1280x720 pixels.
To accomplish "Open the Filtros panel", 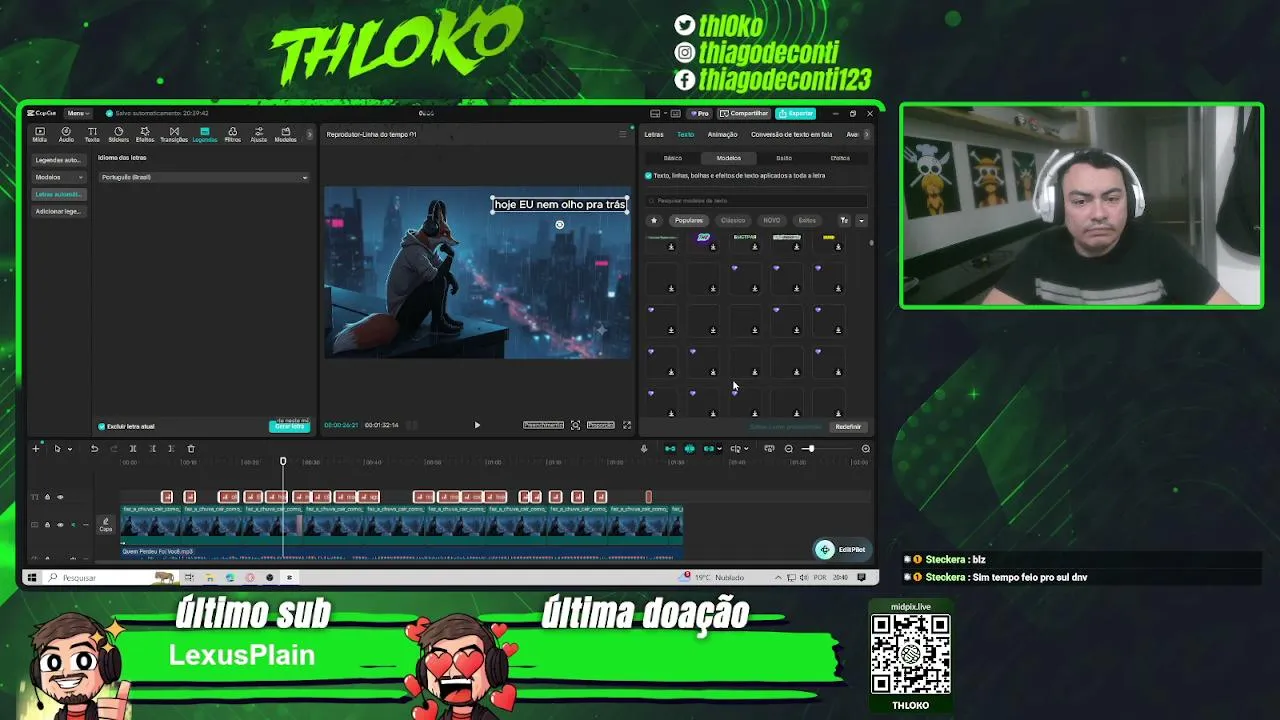I will [232, 134].
